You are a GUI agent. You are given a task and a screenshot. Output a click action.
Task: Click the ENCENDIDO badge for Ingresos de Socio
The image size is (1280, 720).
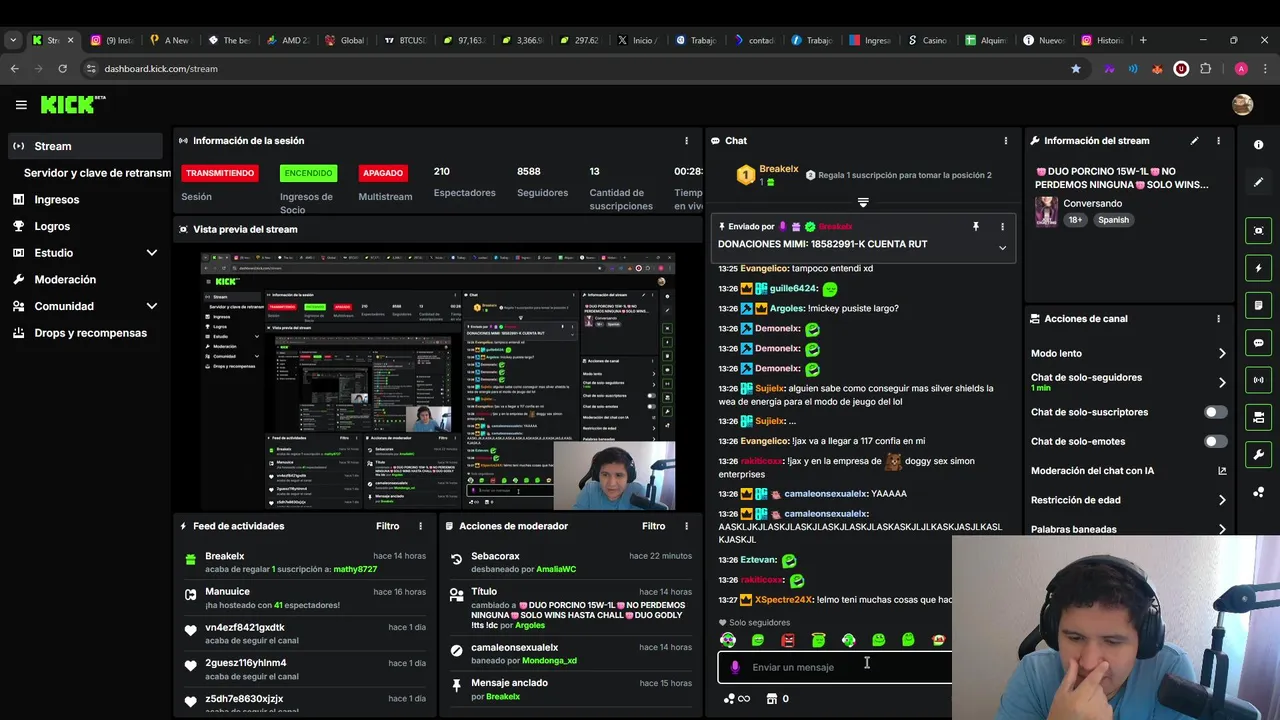(x=308, y=173)
